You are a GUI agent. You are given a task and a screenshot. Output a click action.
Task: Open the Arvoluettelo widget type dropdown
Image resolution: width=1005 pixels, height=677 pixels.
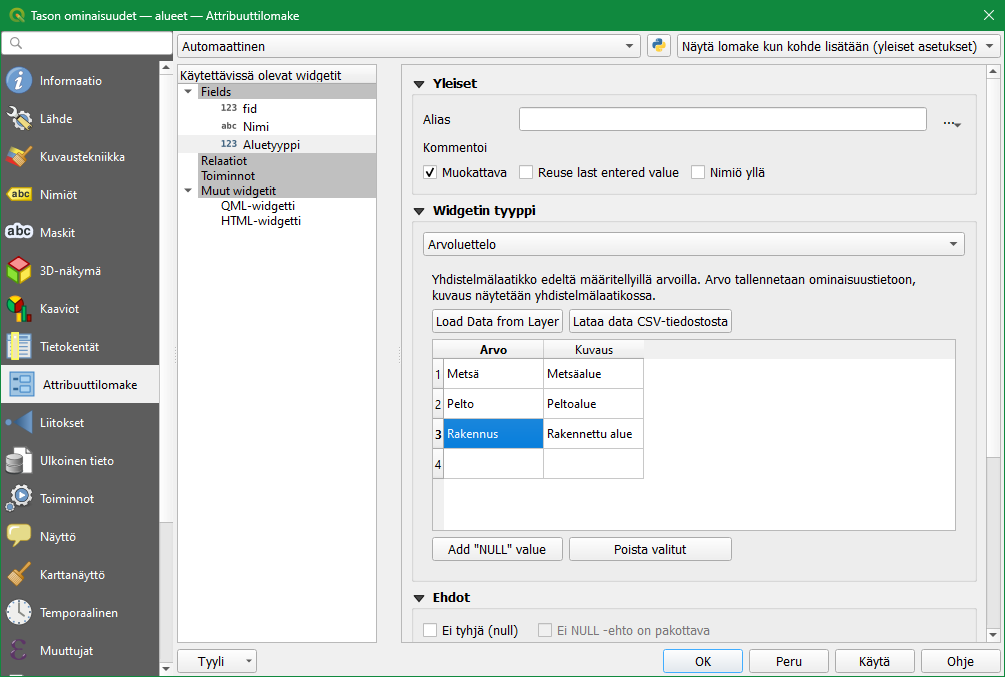[x=693, y=244]
